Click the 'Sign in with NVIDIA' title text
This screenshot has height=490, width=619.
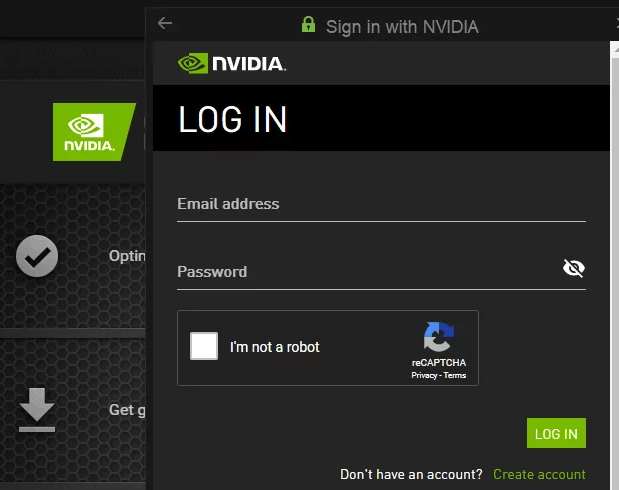(402, 27)
